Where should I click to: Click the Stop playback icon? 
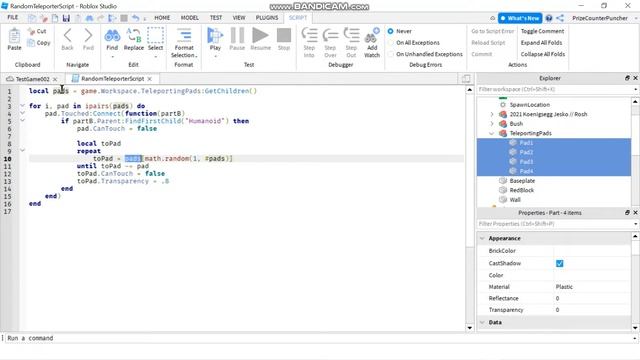[x=284, y=36]
